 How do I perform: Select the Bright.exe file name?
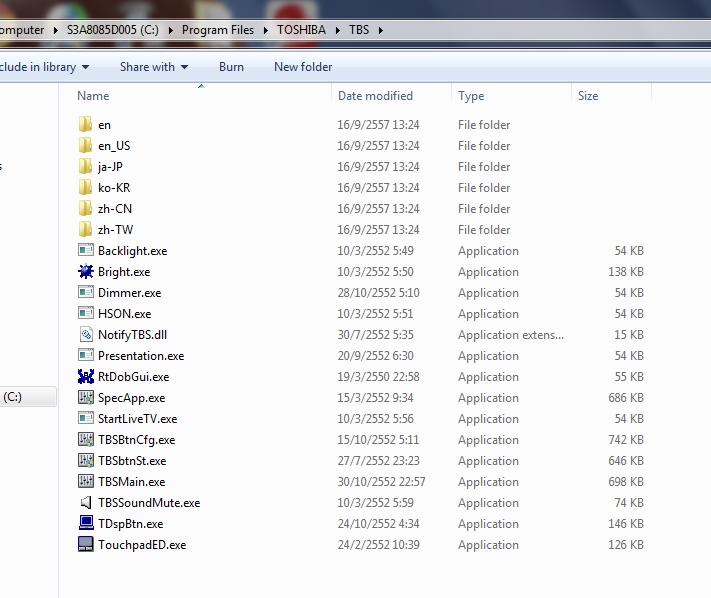tap(124, 272)
